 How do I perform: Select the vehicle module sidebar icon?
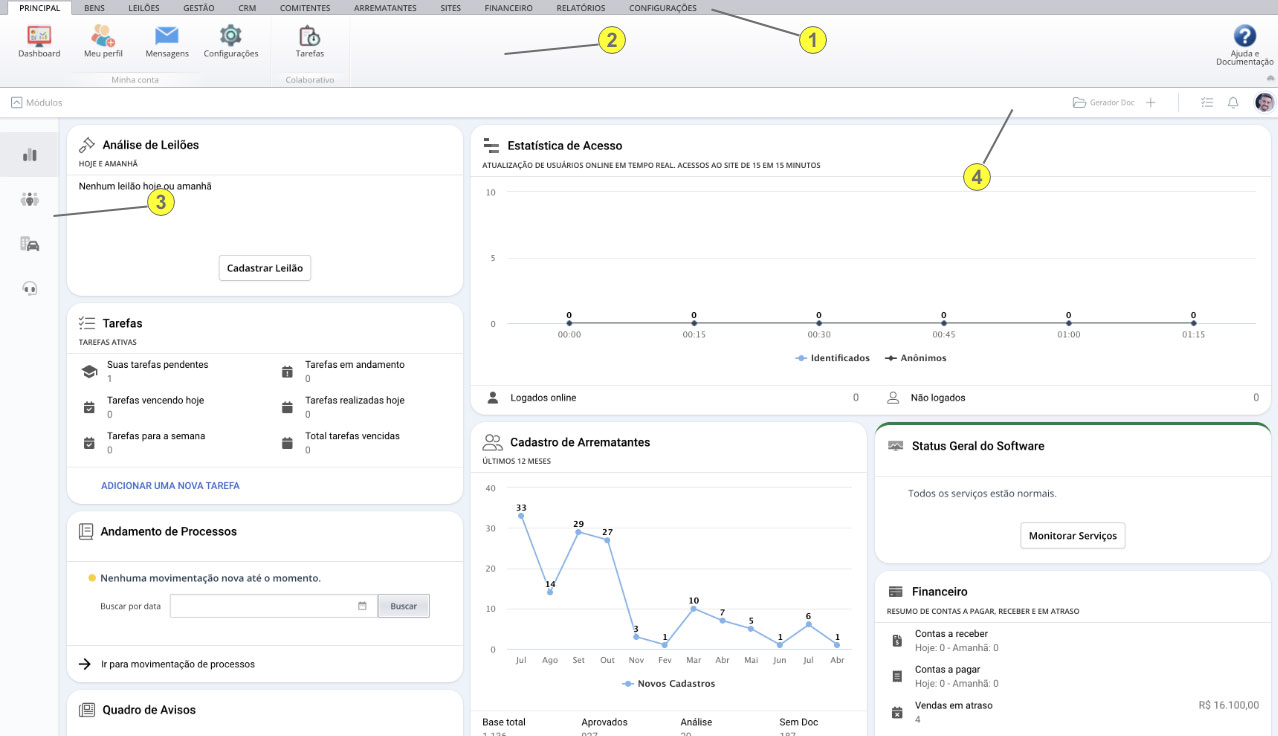pos(30,244)
